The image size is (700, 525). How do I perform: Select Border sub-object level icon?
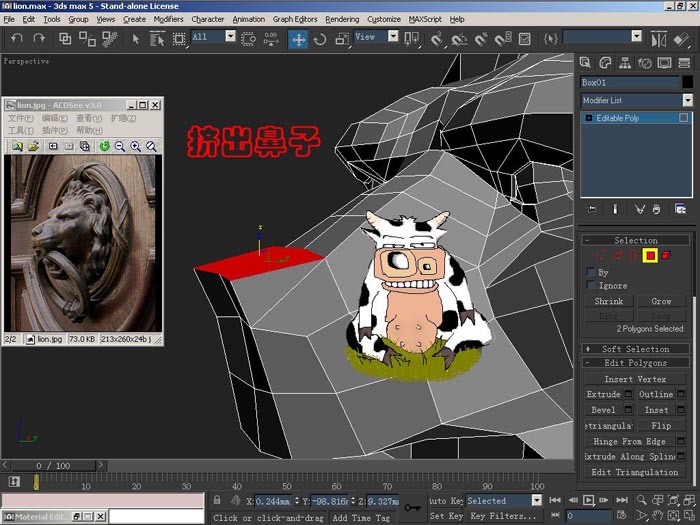click(x=633, y=255)
